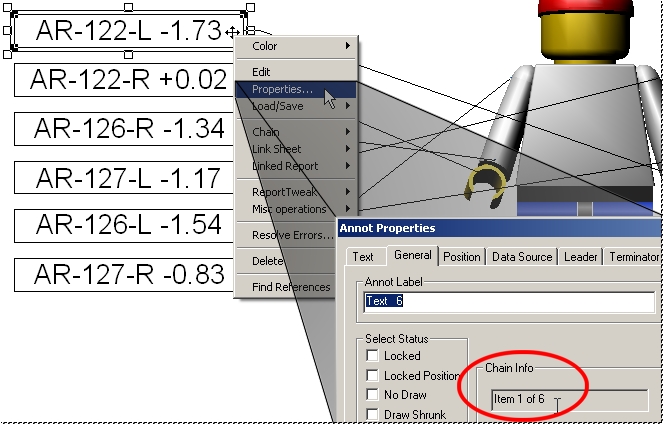Viewport: 663px width, 424px height.
Task: Select Delete in the context menu
Action: 267,261
